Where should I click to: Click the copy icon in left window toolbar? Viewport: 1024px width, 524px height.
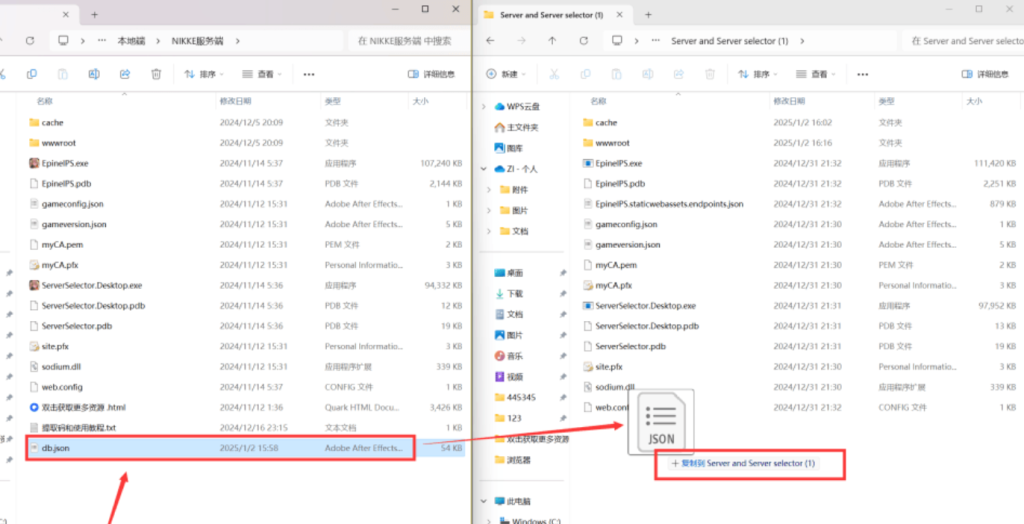click(32, 74)
